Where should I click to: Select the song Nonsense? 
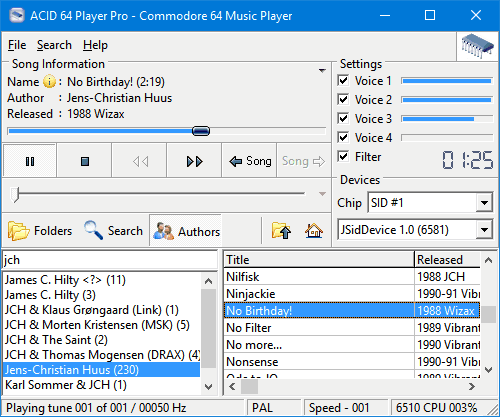[319, 362]
